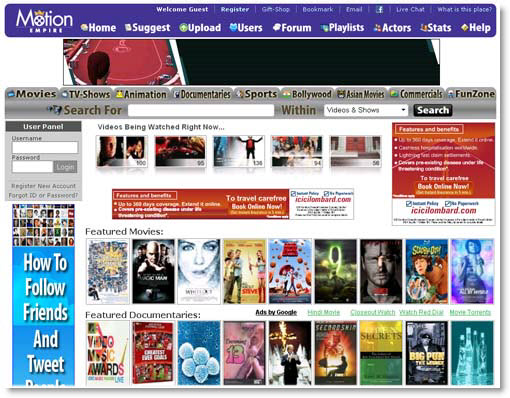The width and height of the screenshot is (510, 398).
Task: Click the black Search button
Action: click(x=433, y=110)
